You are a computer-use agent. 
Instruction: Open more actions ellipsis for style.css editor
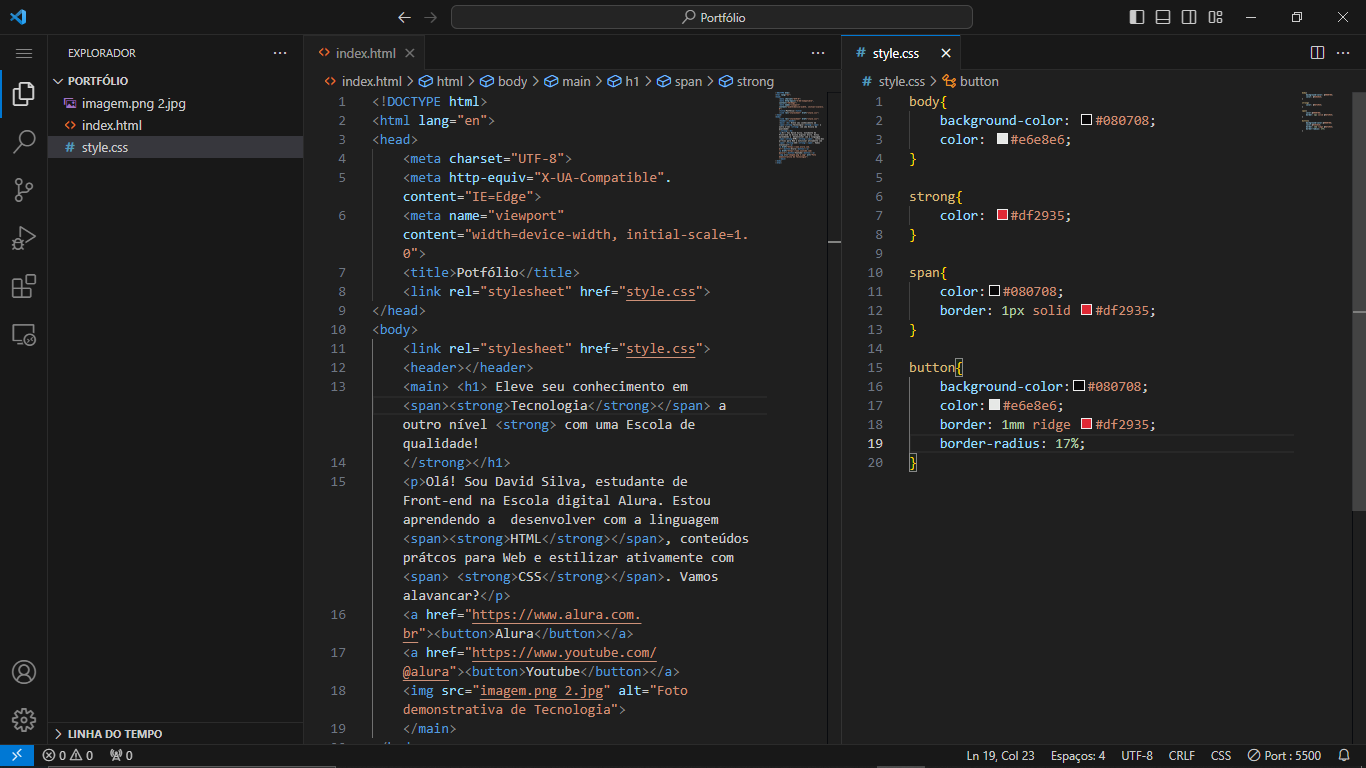tap(1344, 53)
